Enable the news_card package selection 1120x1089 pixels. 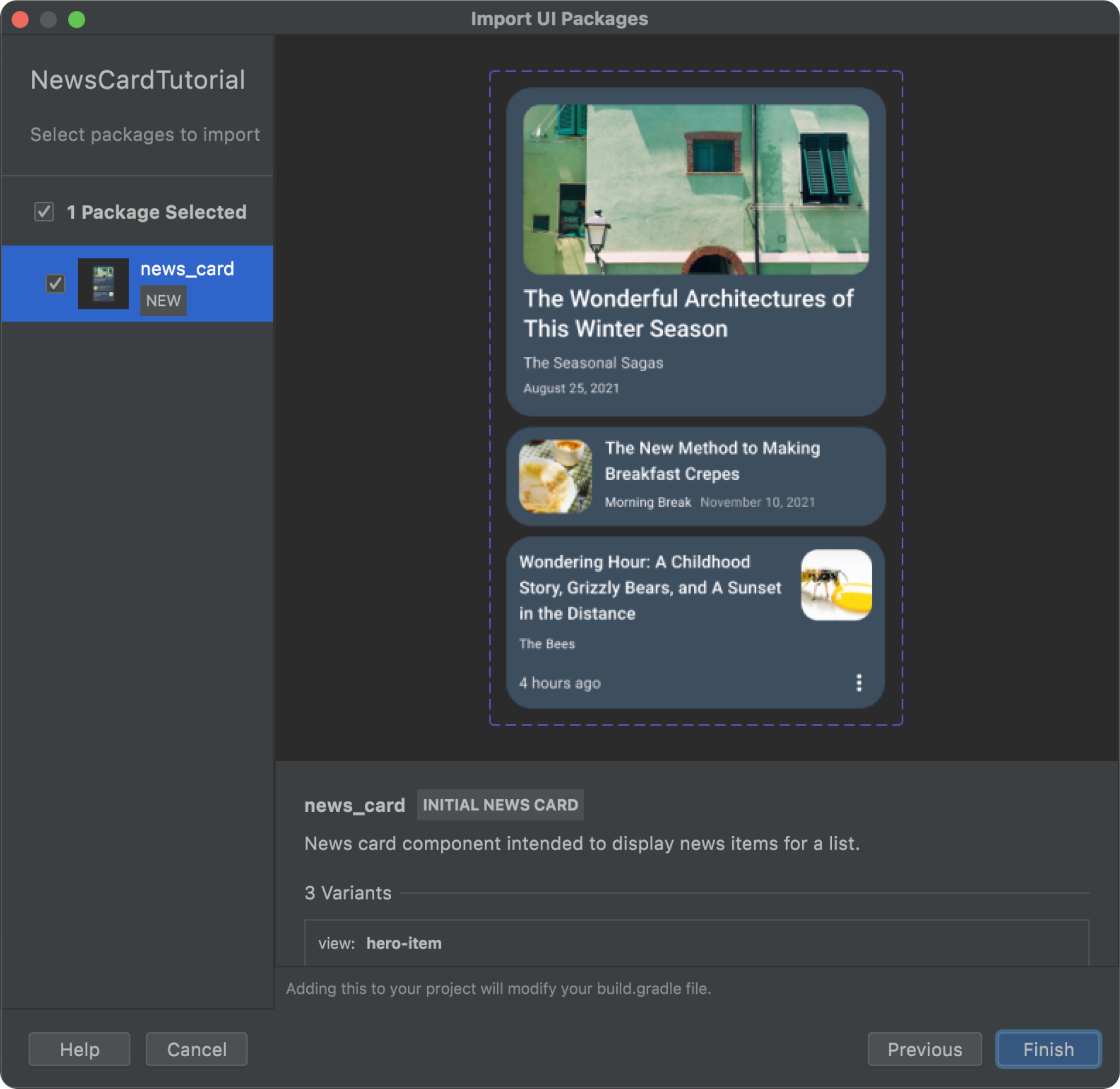[54, 283]
